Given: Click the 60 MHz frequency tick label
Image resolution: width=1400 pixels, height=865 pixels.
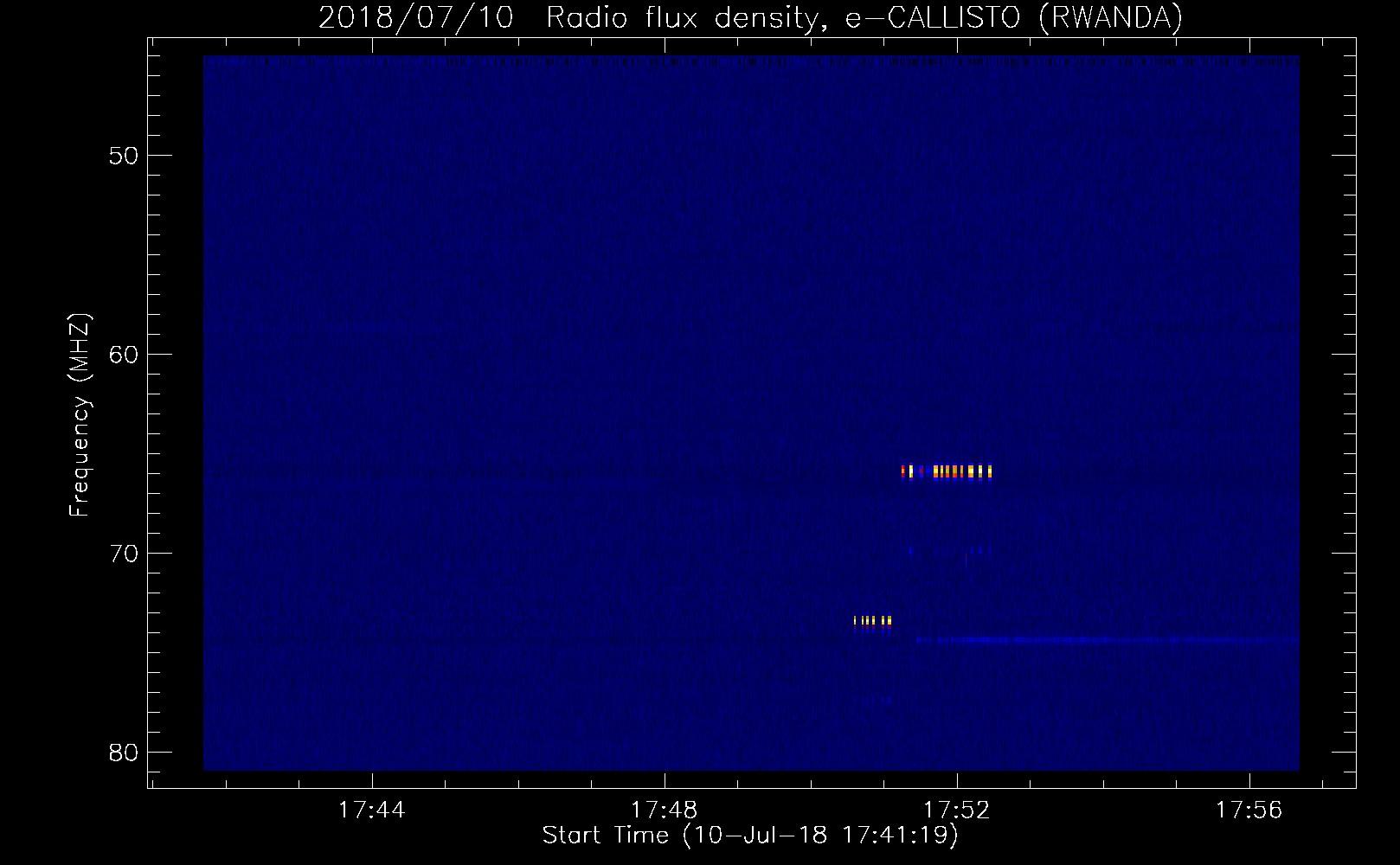Looking at the screenshot, I should click(125, 355).
